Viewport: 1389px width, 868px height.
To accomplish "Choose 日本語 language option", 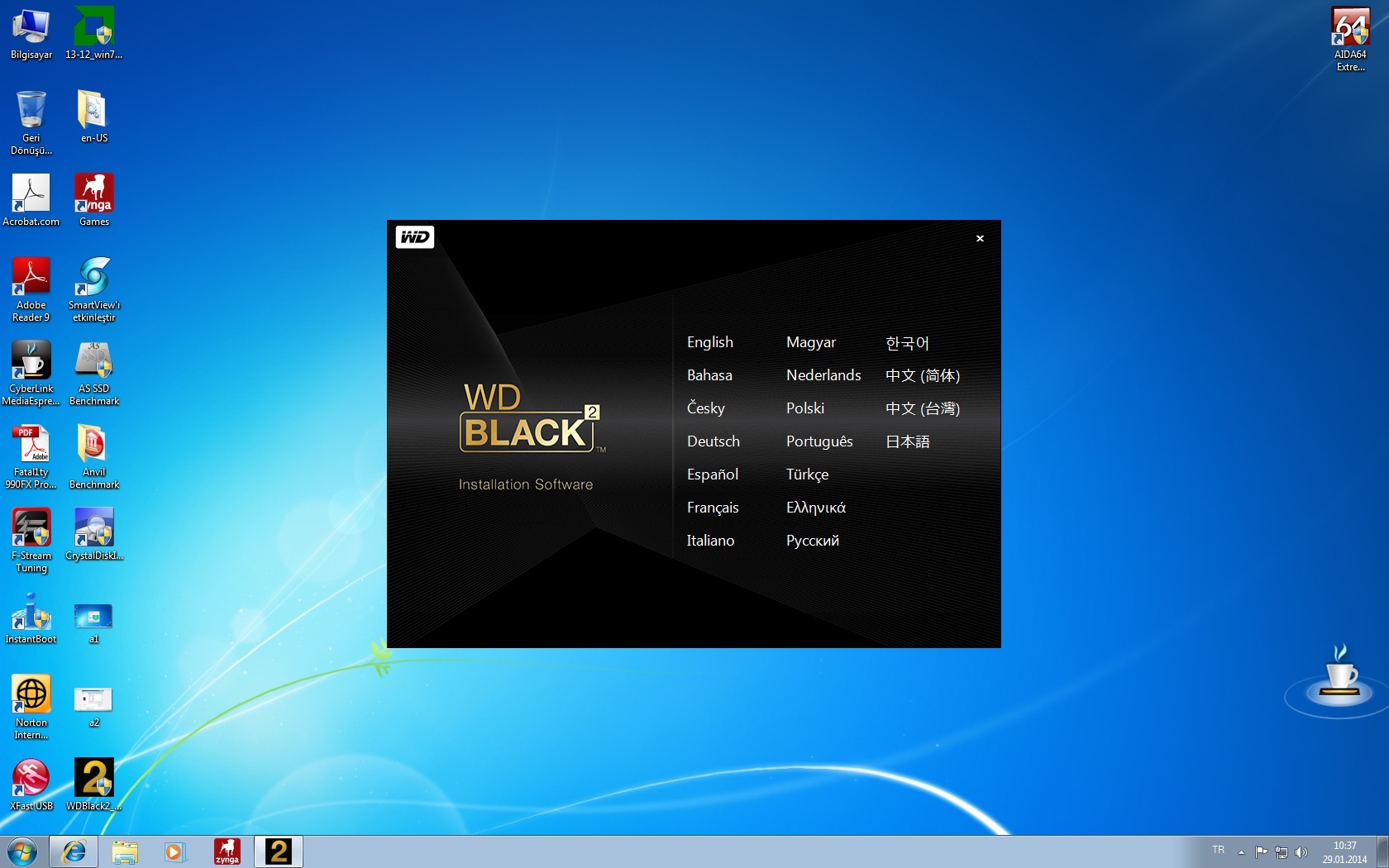I will [907, 441].
